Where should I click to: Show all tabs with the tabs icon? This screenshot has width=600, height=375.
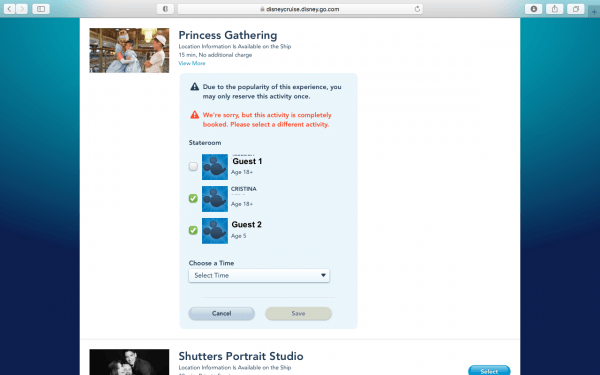coord(576,9)
